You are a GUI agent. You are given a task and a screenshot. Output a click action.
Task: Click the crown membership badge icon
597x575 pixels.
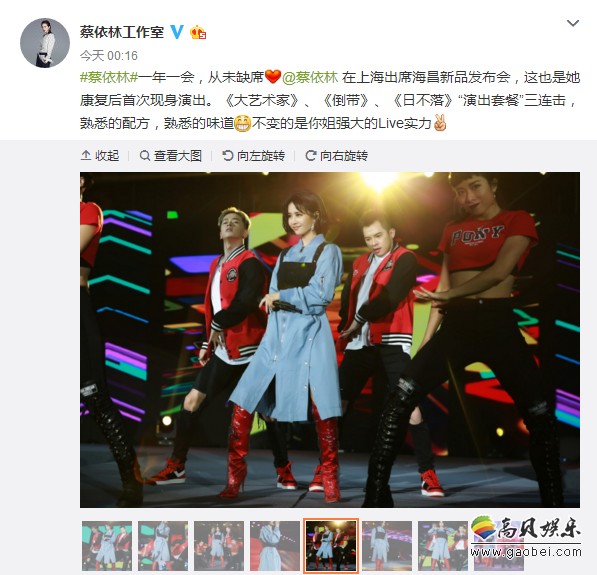click(198, 33)
